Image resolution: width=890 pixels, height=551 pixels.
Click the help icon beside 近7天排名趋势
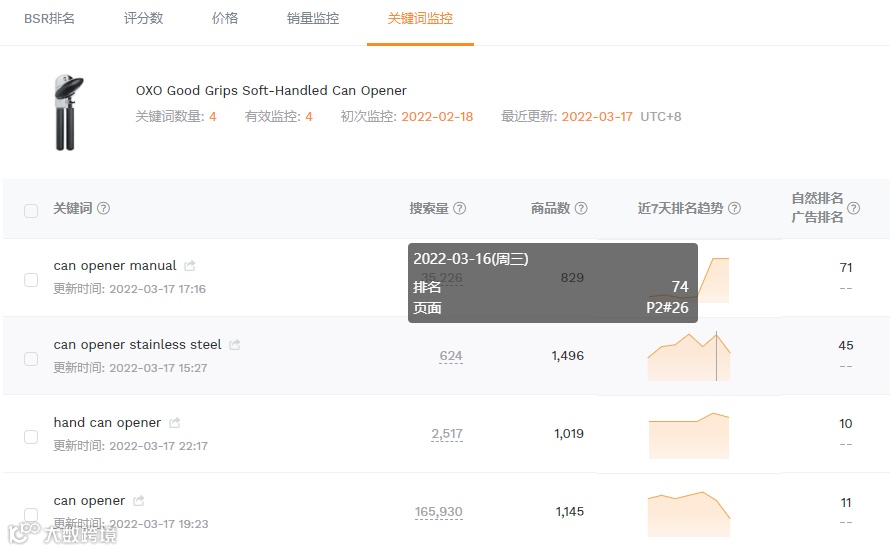click(x=734, y=208)
